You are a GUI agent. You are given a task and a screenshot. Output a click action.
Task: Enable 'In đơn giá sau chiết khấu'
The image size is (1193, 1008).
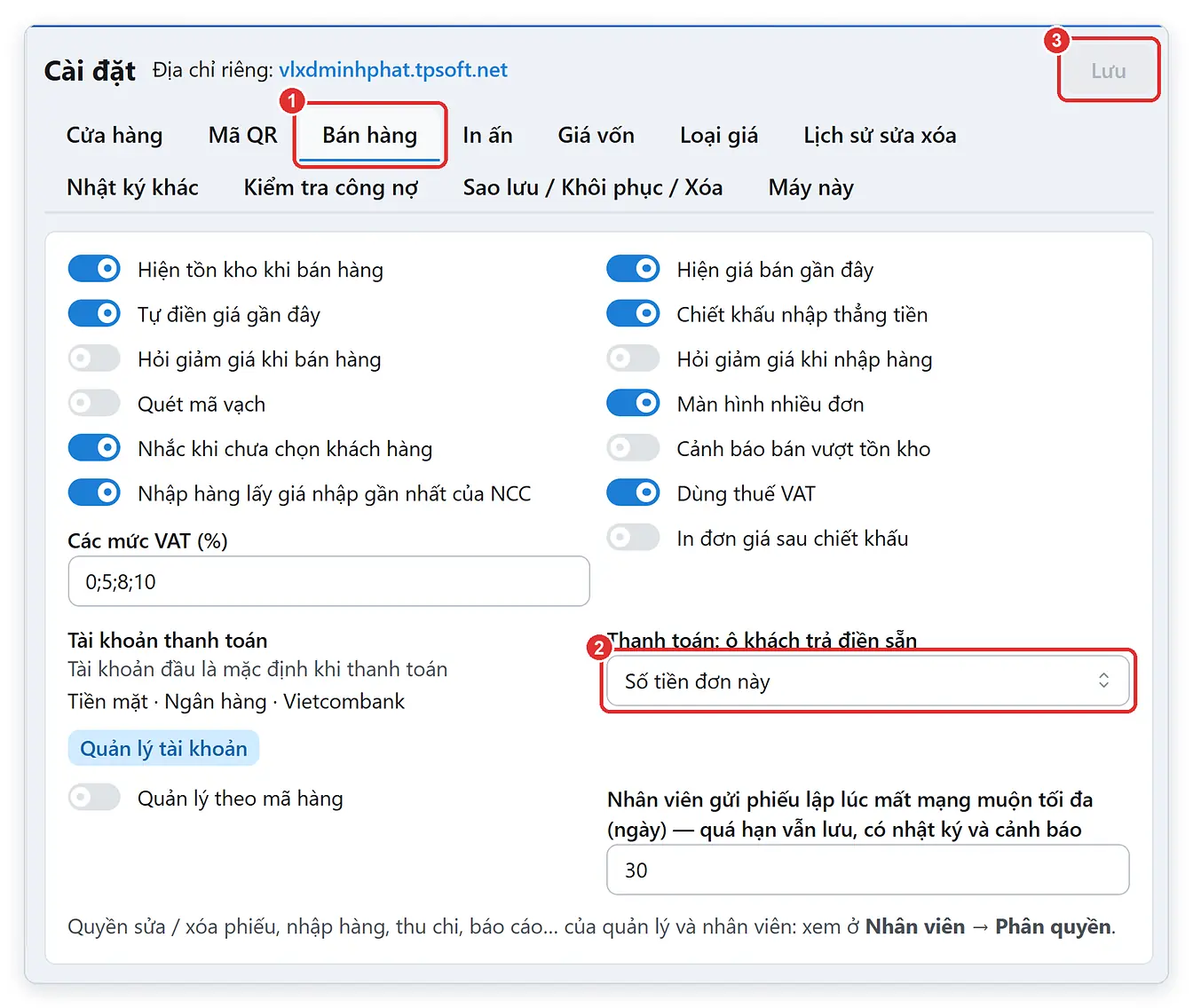[x=633, y=538]
